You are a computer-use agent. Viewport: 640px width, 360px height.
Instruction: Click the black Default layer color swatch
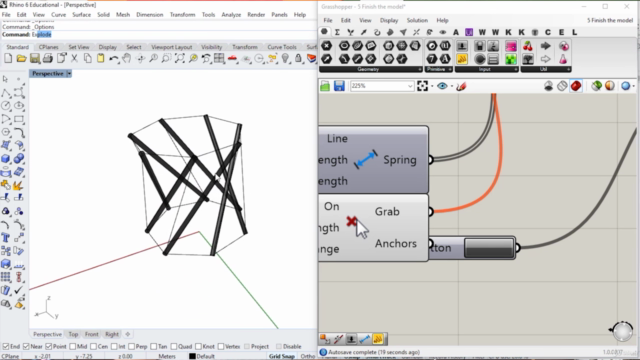(x=192, y=356)
